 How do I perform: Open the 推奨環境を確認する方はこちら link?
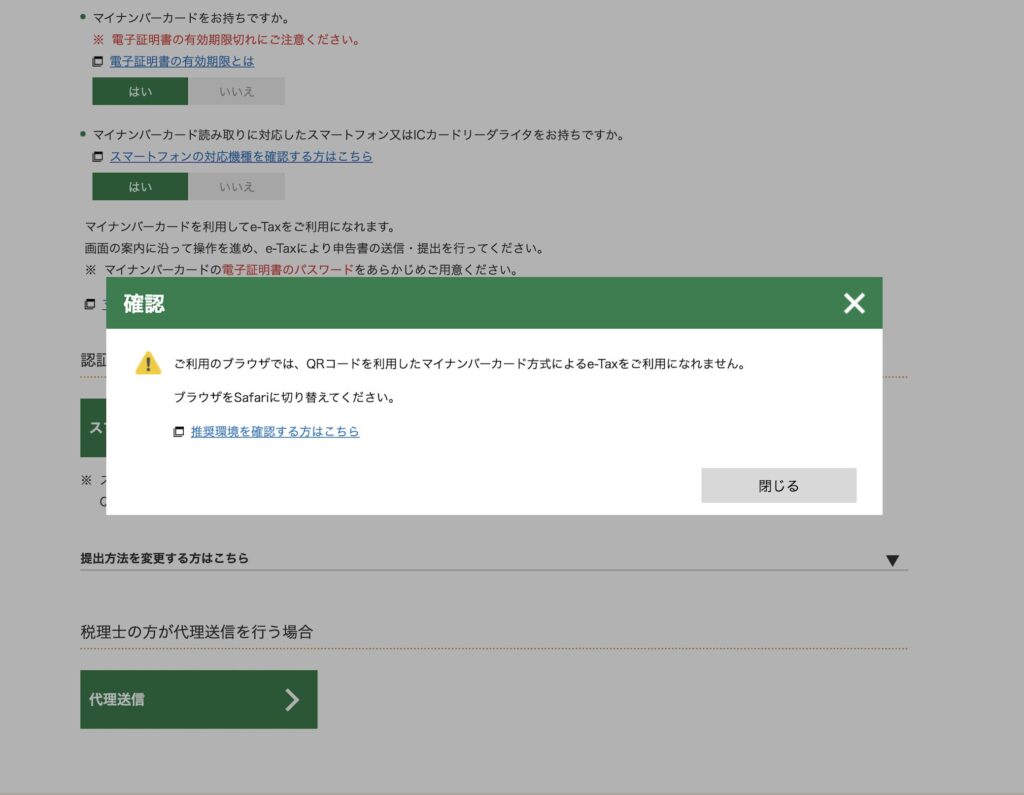click(x=275, y=432)
